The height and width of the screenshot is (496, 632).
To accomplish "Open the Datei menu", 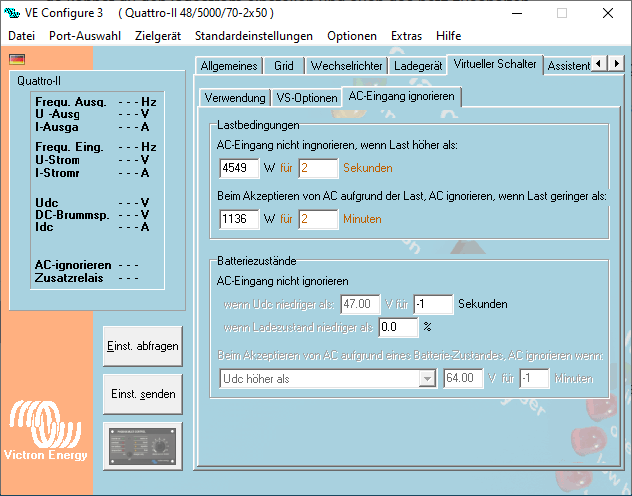I will (21, 36).
